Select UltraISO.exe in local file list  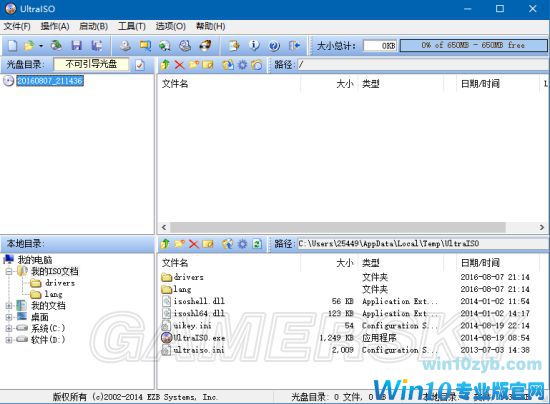199,338
